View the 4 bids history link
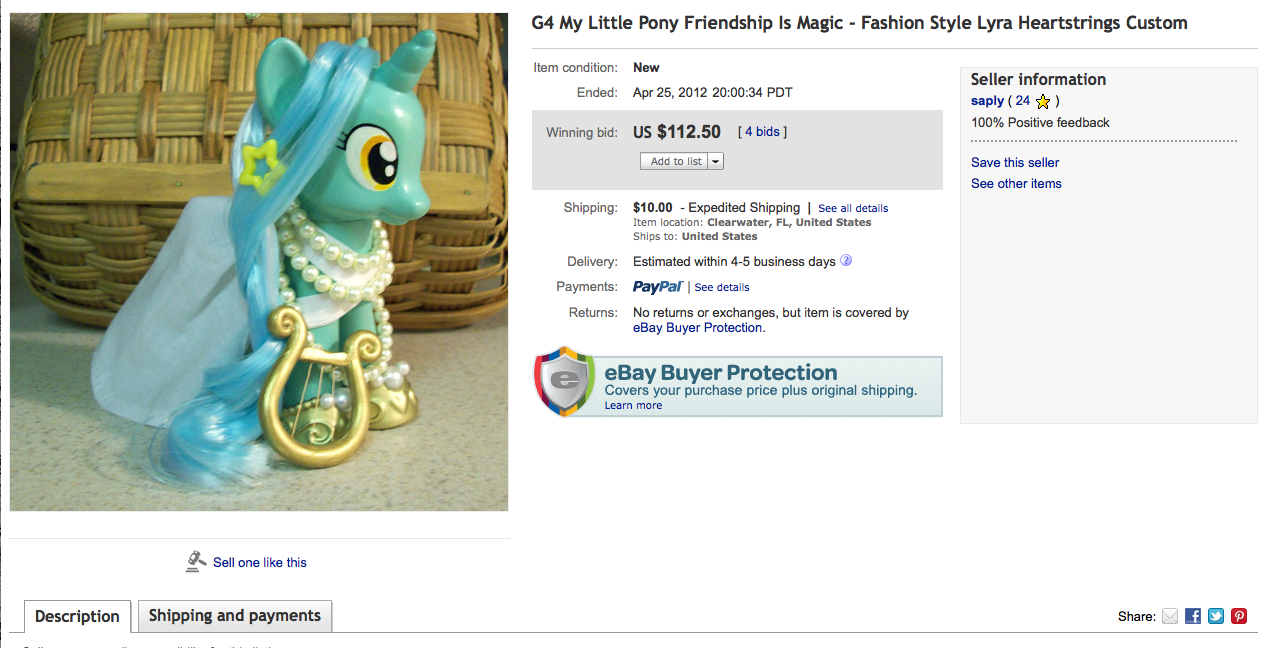This screenshot has width=1266, height=648. click(x=762, y=132)
